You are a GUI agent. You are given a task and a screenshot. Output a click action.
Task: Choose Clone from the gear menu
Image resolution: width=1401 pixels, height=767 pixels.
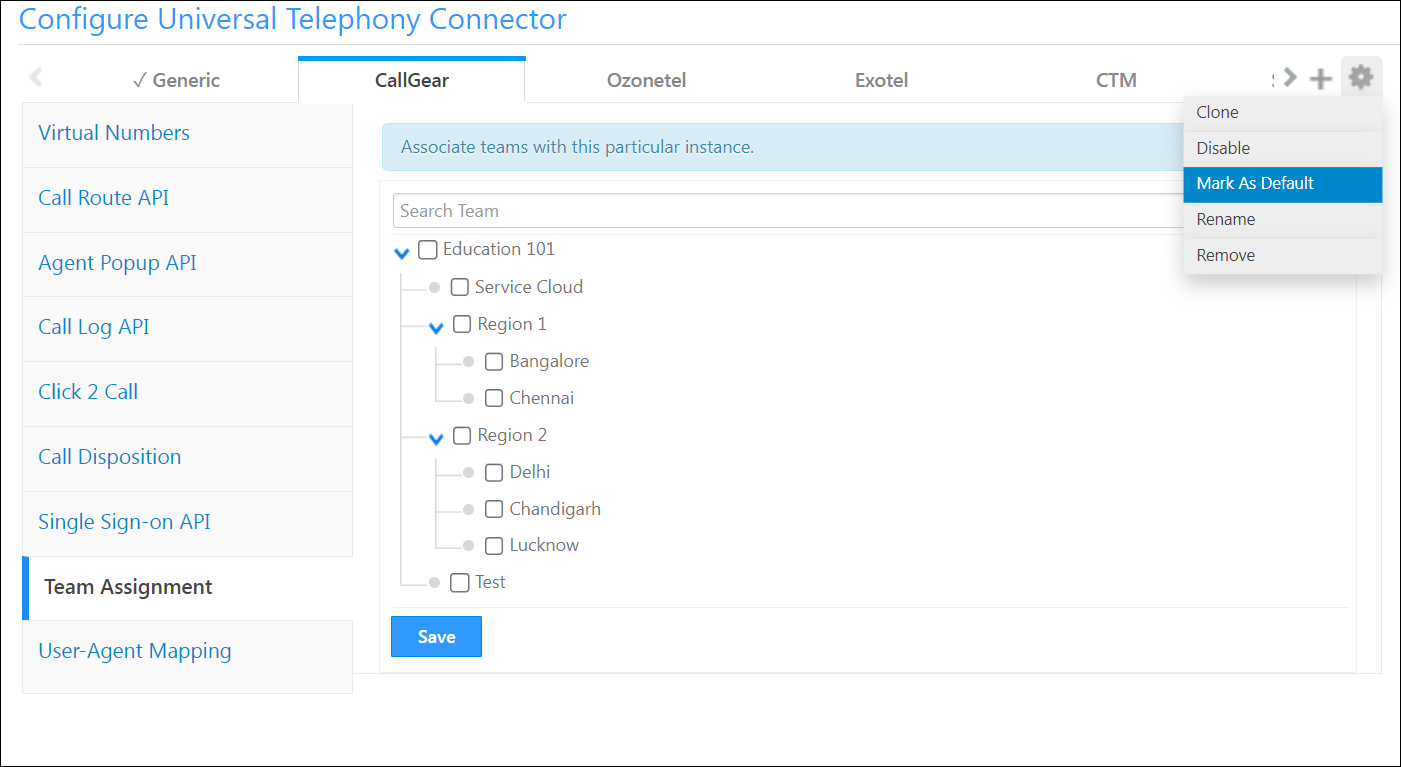click(x=1283, y=113)
